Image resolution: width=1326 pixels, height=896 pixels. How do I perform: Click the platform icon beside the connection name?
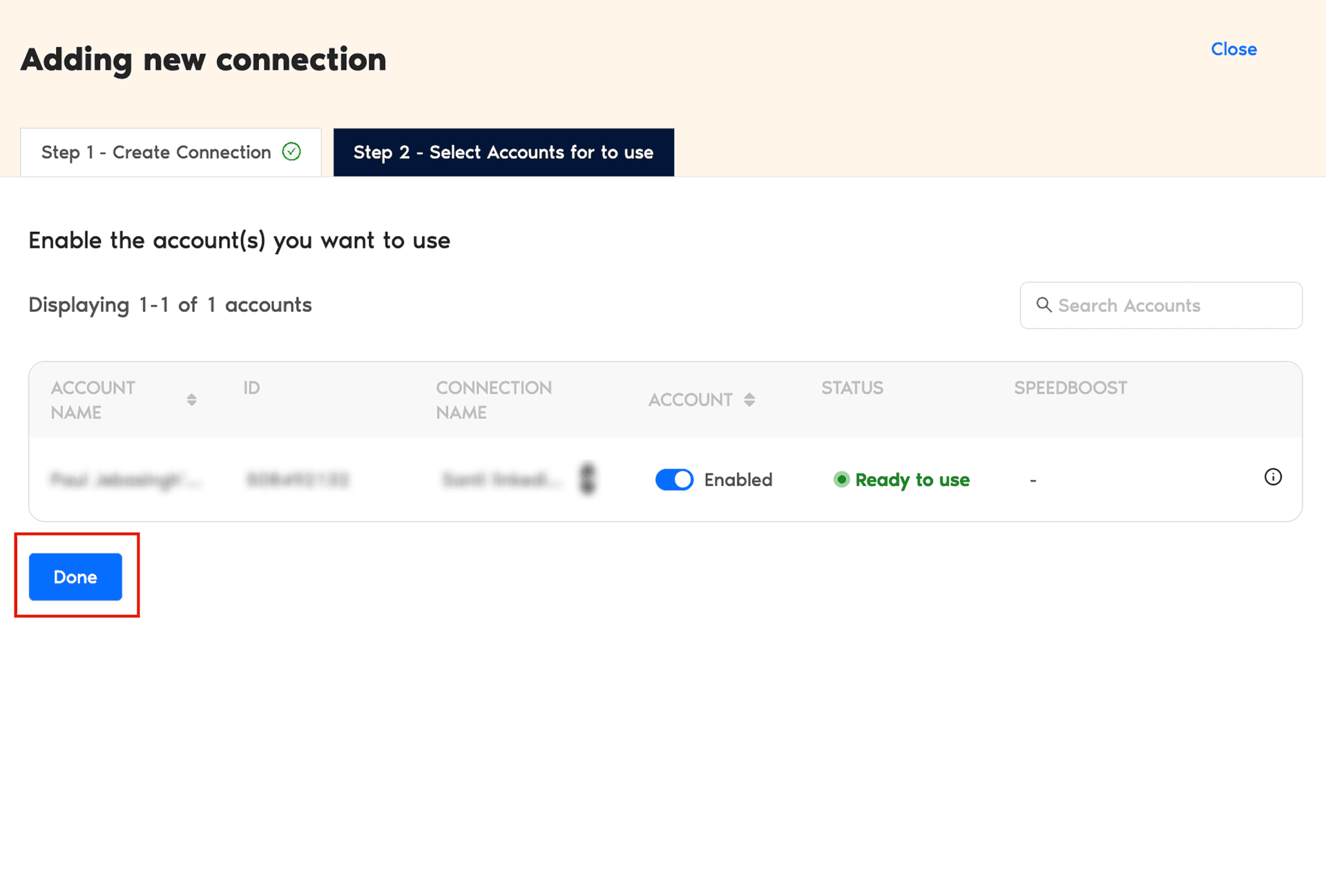click(x=588, y=479)
